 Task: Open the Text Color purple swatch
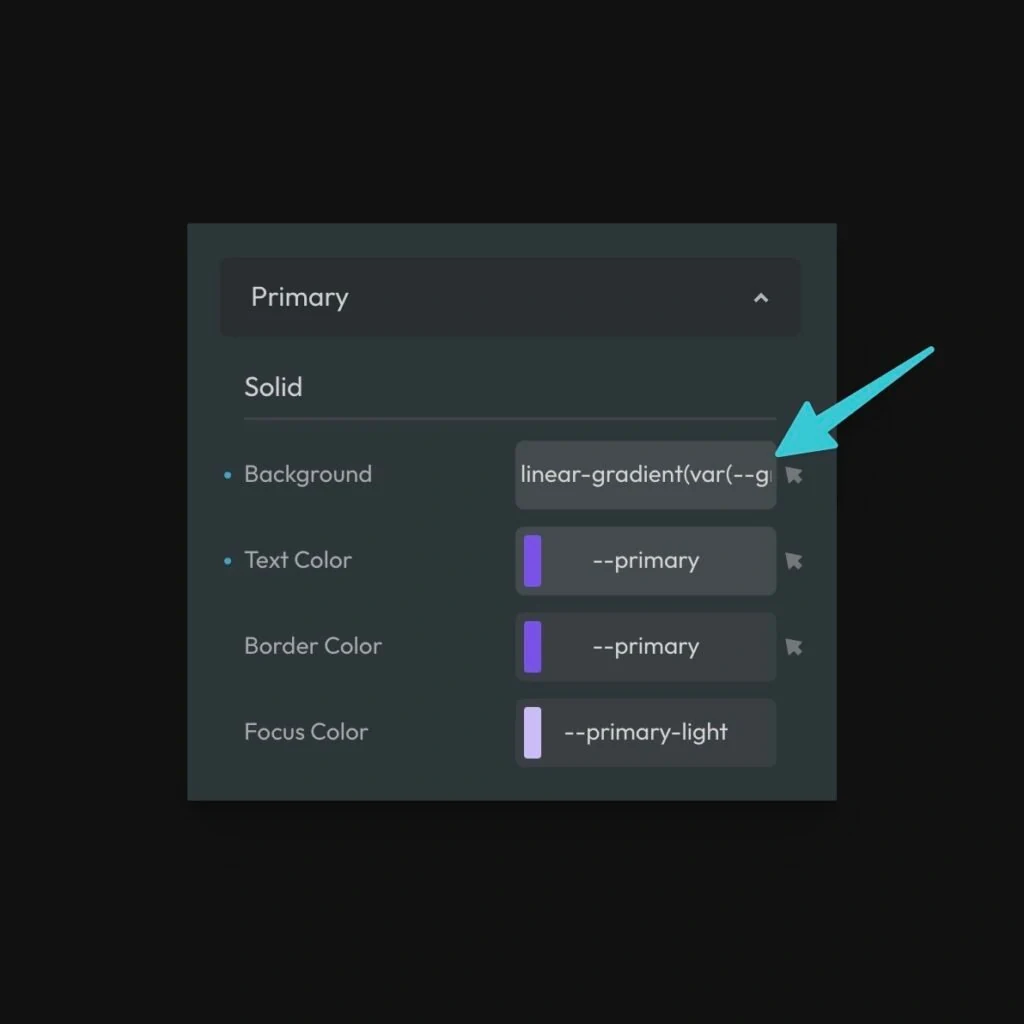(532, 561)
